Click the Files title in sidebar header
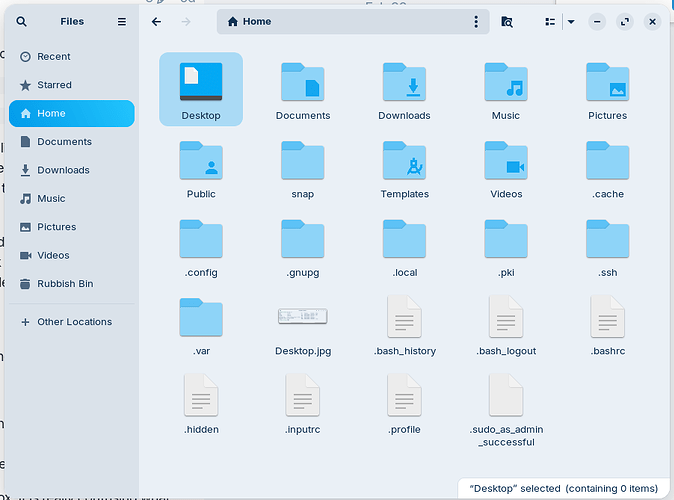This screenshot has width=674, height=500. tap(72, 21)
